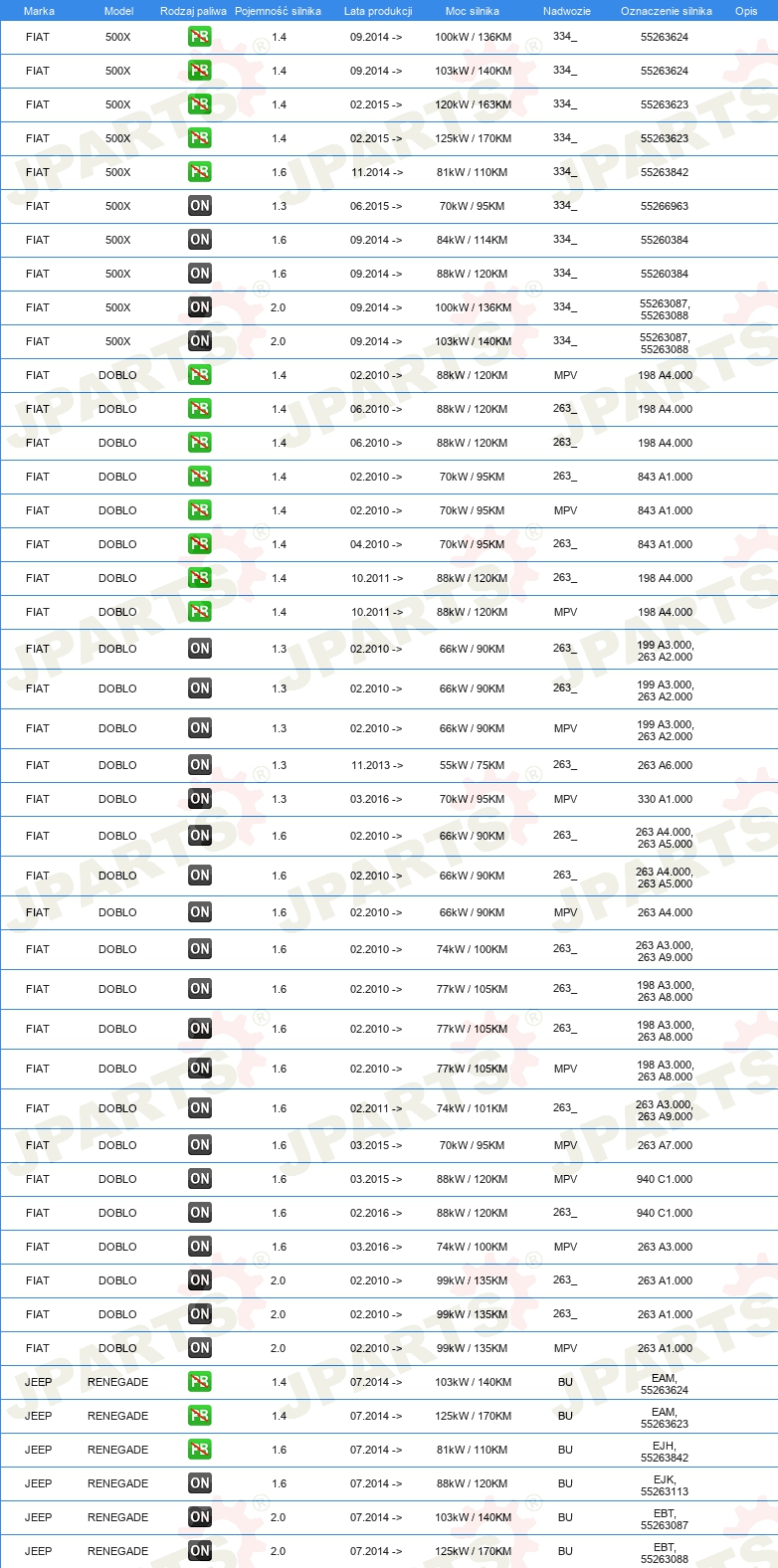Click ON icon in DOBLO 2.0 MPV row
The height and width of the screenshot is (1568, 778).
click(200, 1348)
